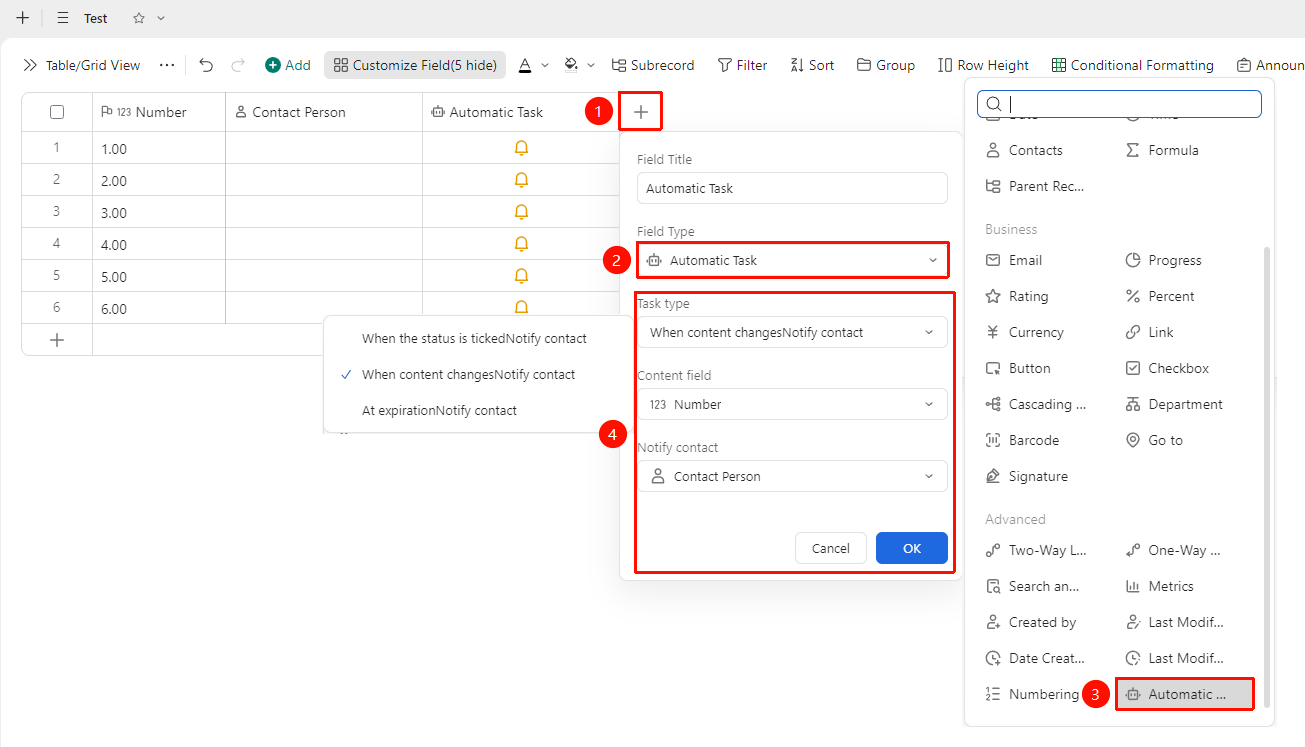Open Conditional Formatting

pos(1133,65)
